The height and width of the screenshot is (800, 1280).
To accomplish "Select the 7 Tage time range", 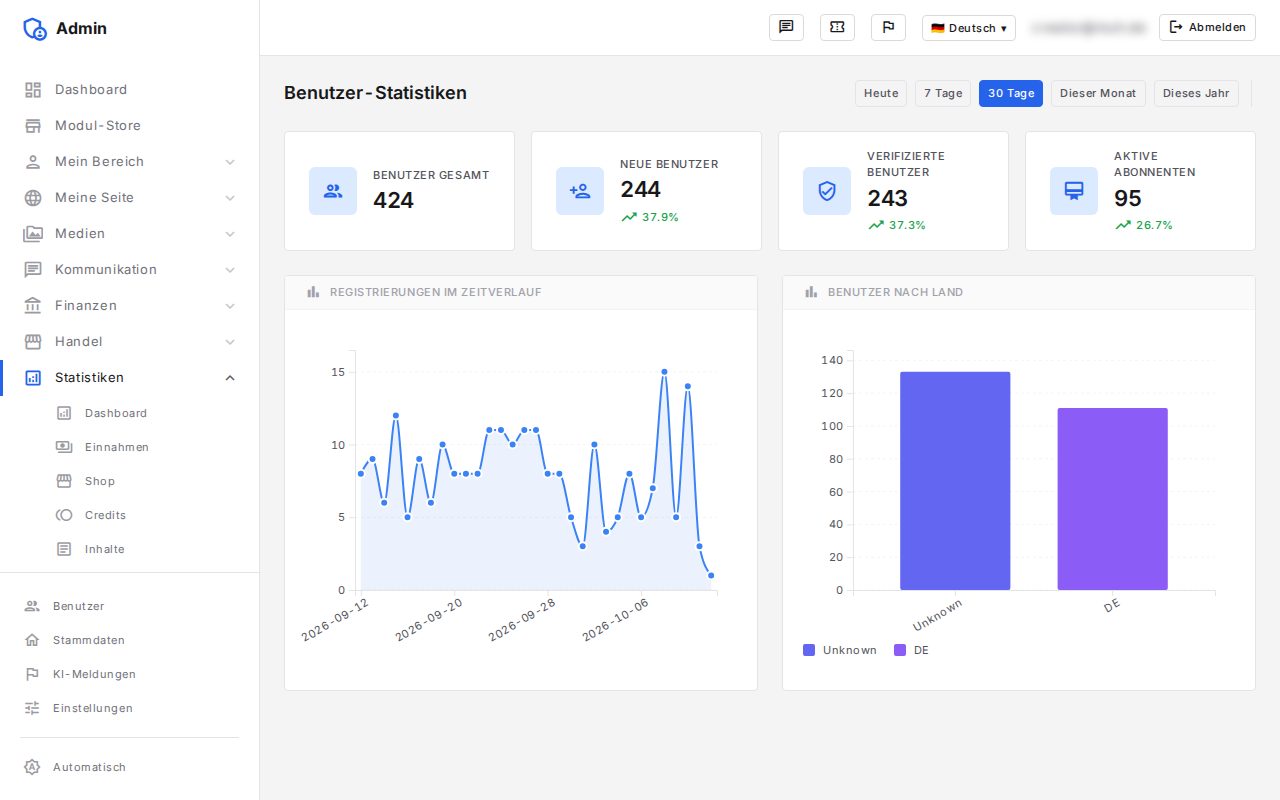I will coord(943,93).
